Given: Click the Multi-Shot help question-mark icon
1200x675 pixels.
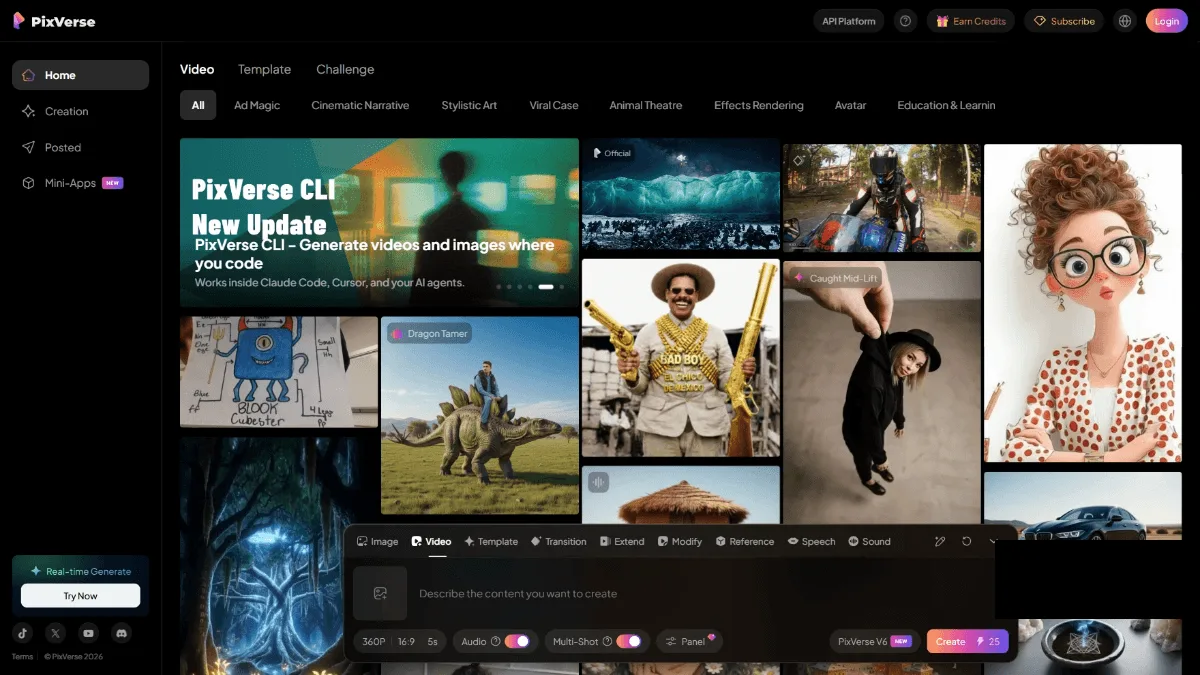Looking at the screenshot, I should tap(607, 641).
